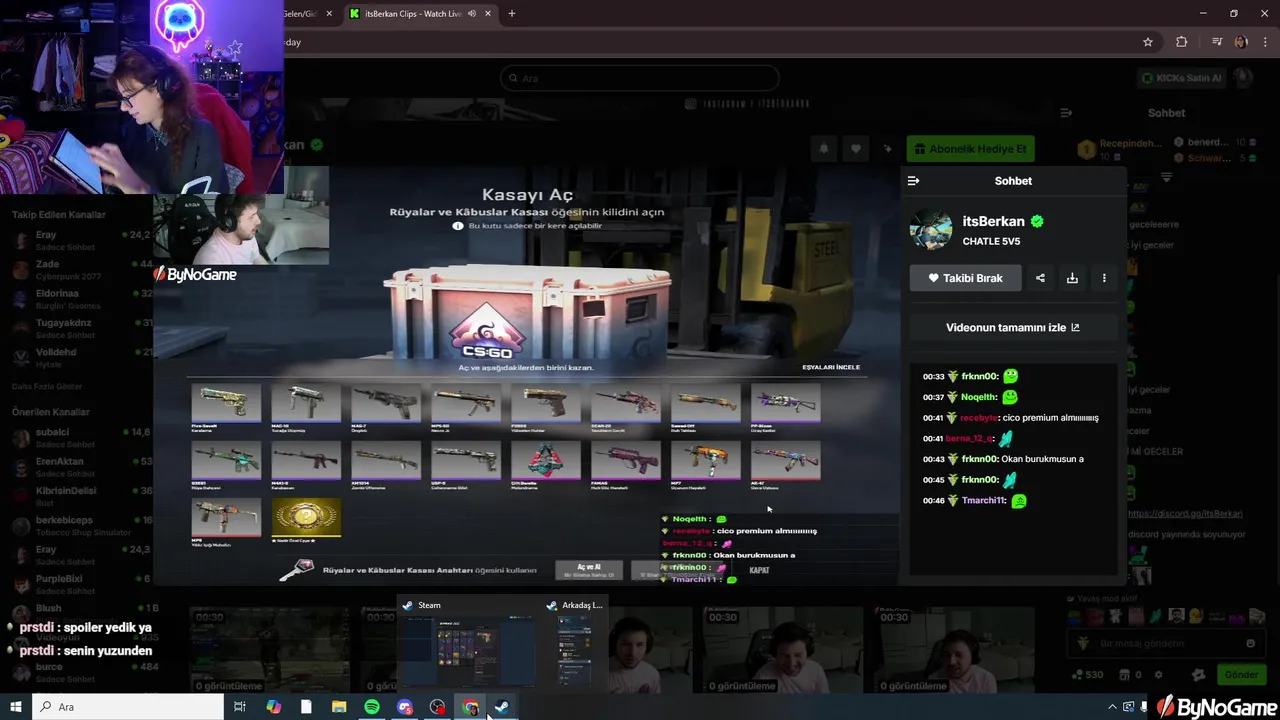Screen dimensions: 1280x720
Task: Bookmark this page with the star icon
Action: pyautogui.click(x=1148, y=42)
